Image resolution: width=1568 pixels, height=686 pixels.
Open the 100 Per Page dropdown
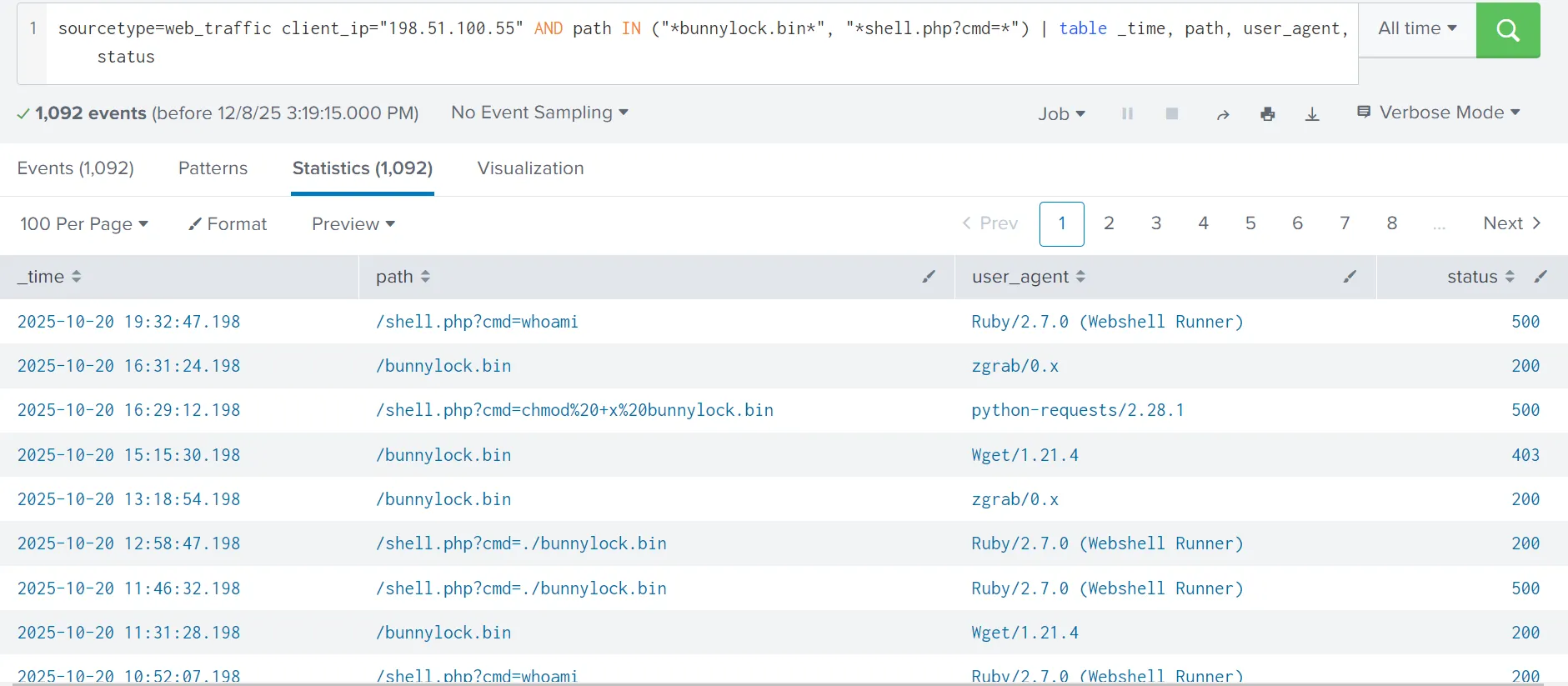(84, 224)
